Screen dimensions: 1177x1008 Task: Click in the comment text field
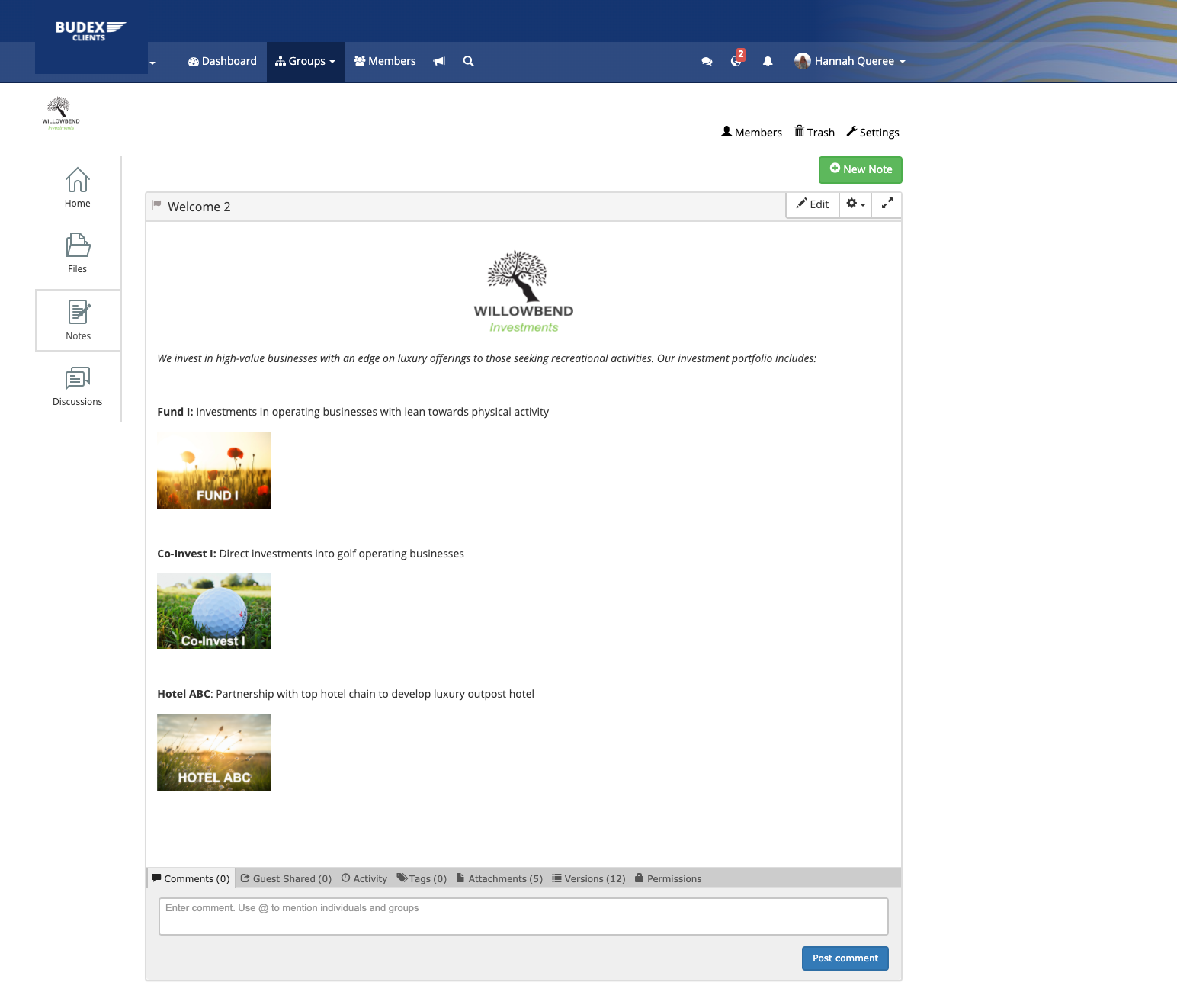[523, 916]
